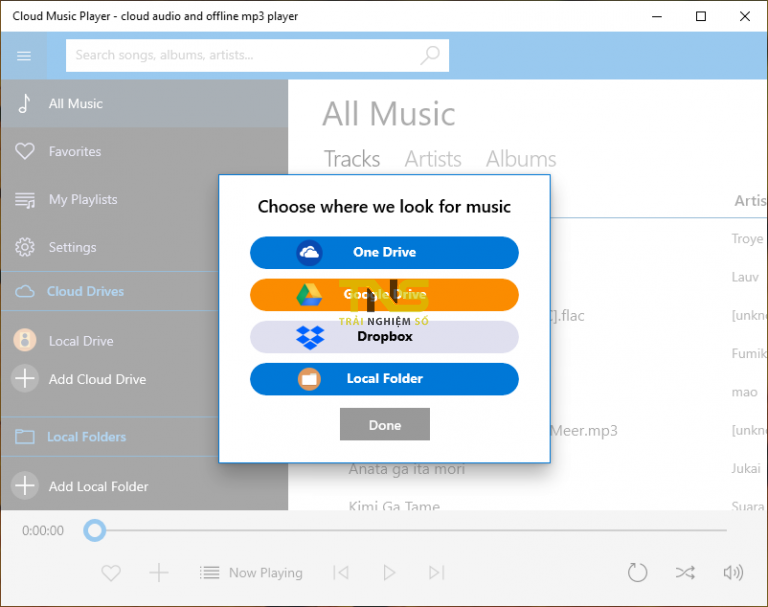
Task: Click the OneDrive cloud logo
Action: click(x=309, y=252)
